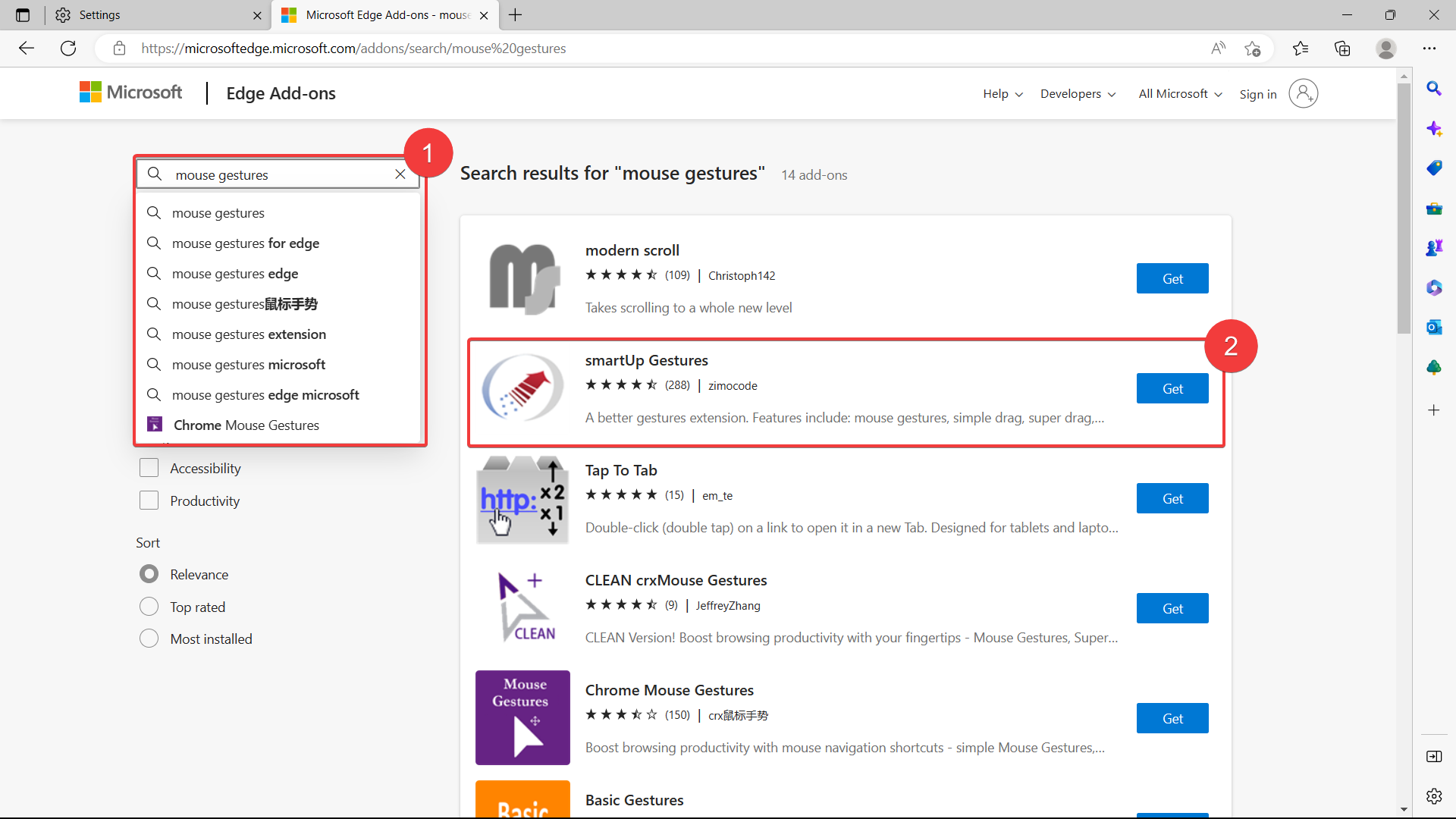Open the smartUp Gestures title
The height and width of the screenshot is (819, 1456).
coord(646,360)
